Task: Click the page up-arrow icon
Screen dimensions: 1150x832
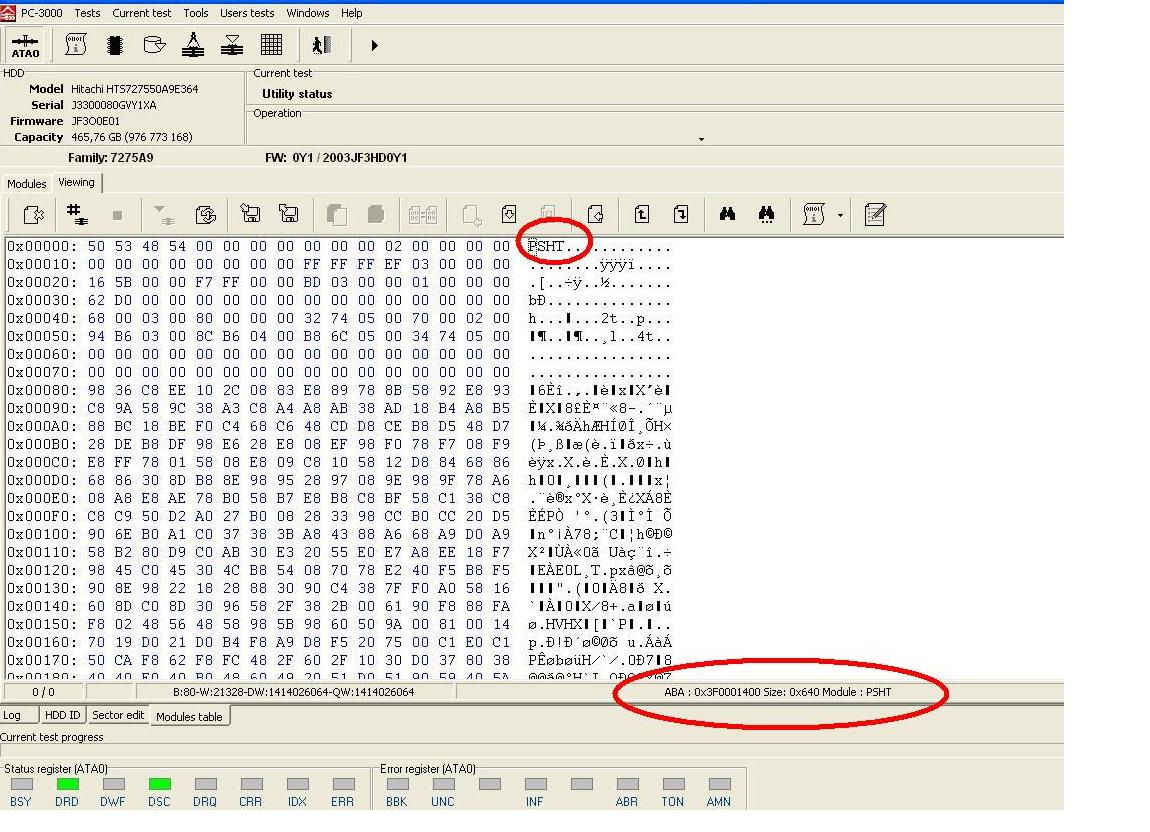Action: click(x=642, y=214)
